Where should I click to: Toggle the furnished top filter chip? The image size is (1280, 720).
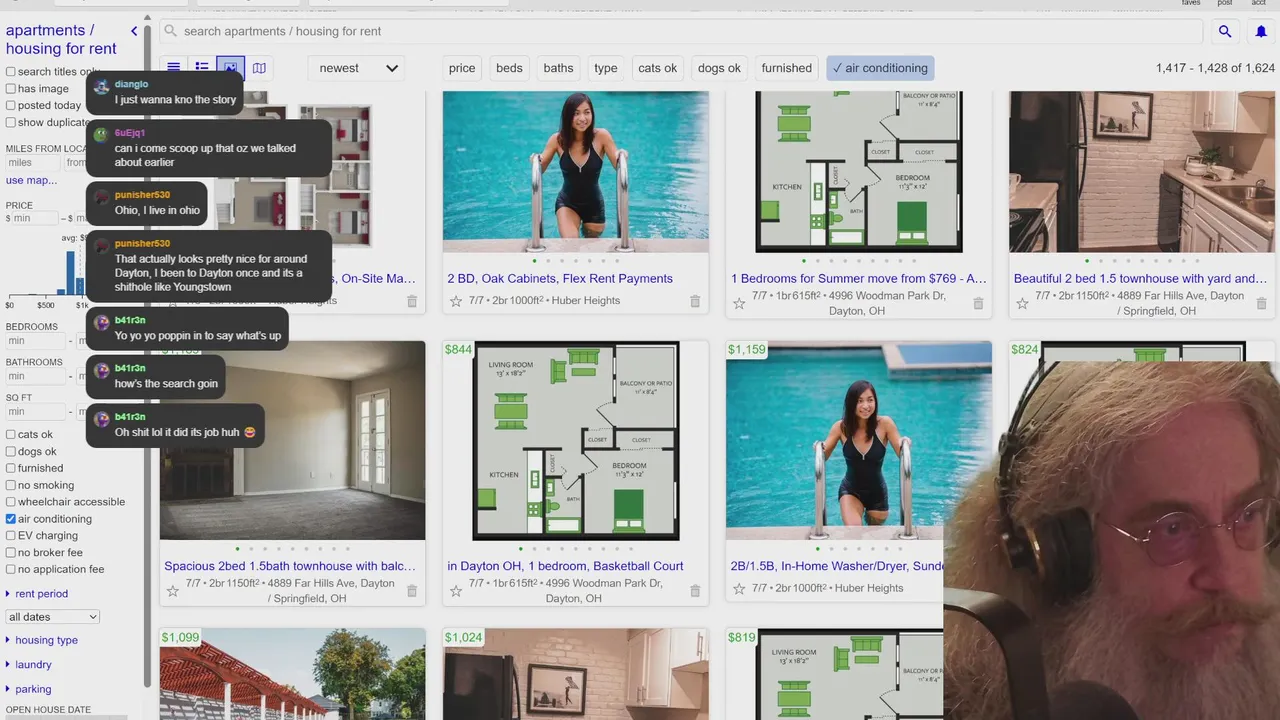point(786,68)
